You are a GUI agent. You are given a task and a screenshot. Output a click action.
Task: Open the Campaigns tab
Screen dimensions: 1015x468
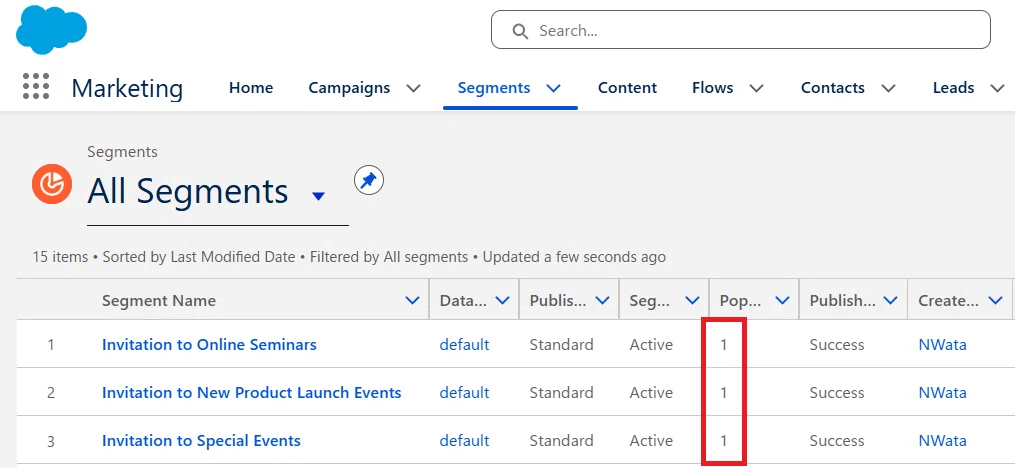click(349, 87)
